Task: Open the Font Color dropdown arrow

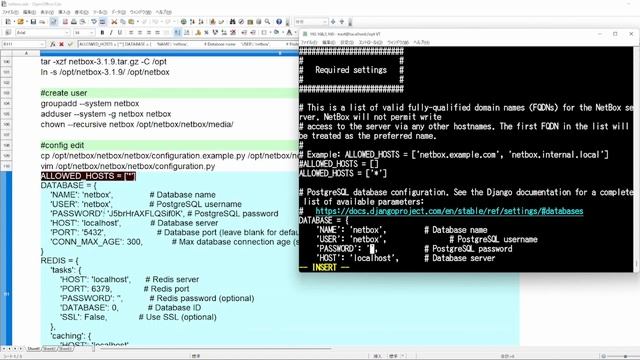Action: 295,33
